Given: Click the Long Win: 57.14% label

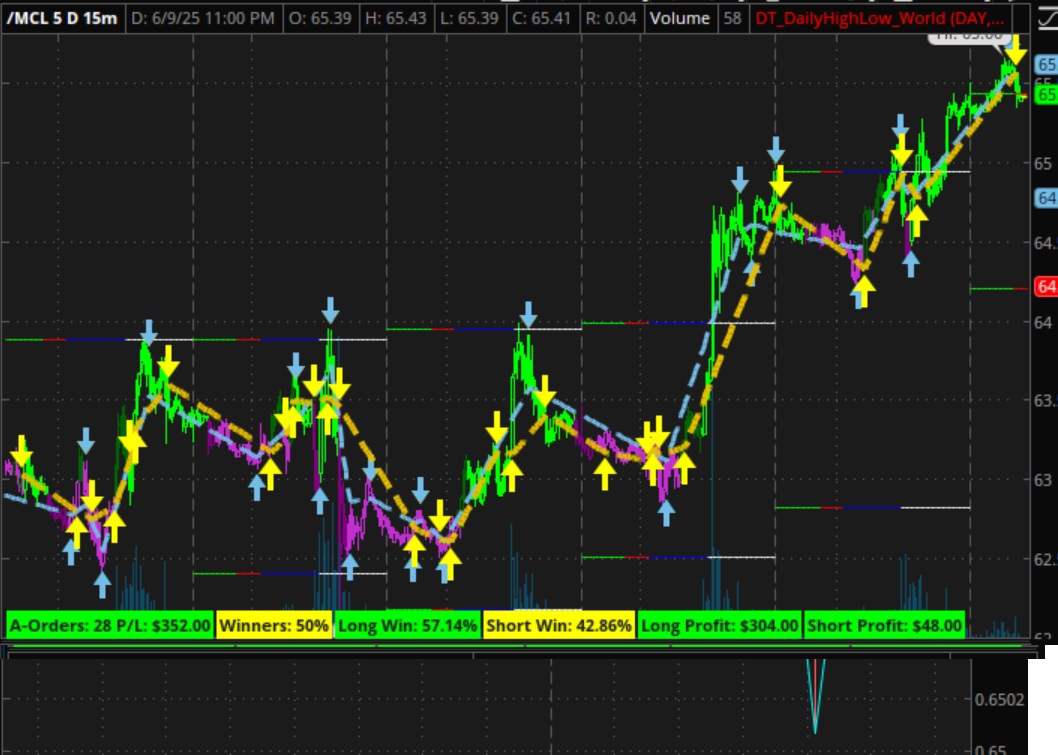Looking at the screenshot, I should [408, 625].
